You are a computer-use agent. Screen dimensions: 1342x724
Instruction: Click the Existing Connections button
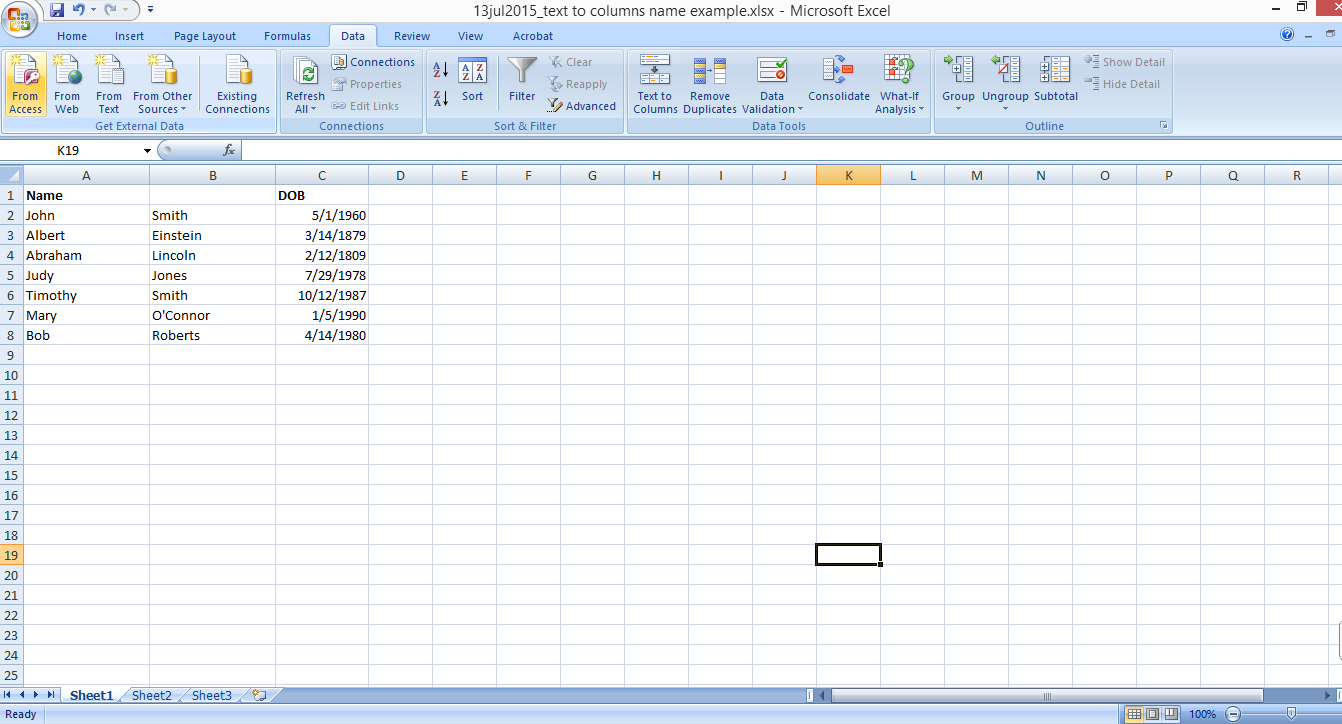pos(237,84)
